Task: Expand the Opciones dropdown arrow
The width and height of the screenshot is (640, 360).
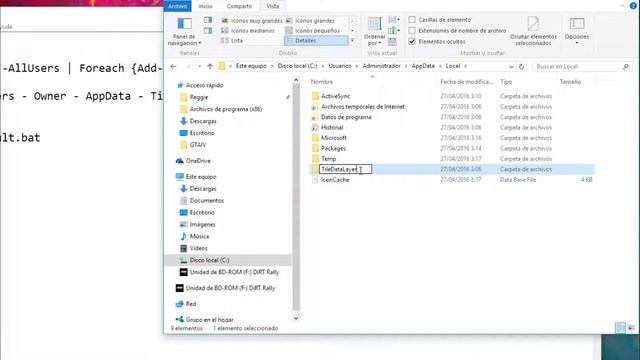Action: coord(577,43)
